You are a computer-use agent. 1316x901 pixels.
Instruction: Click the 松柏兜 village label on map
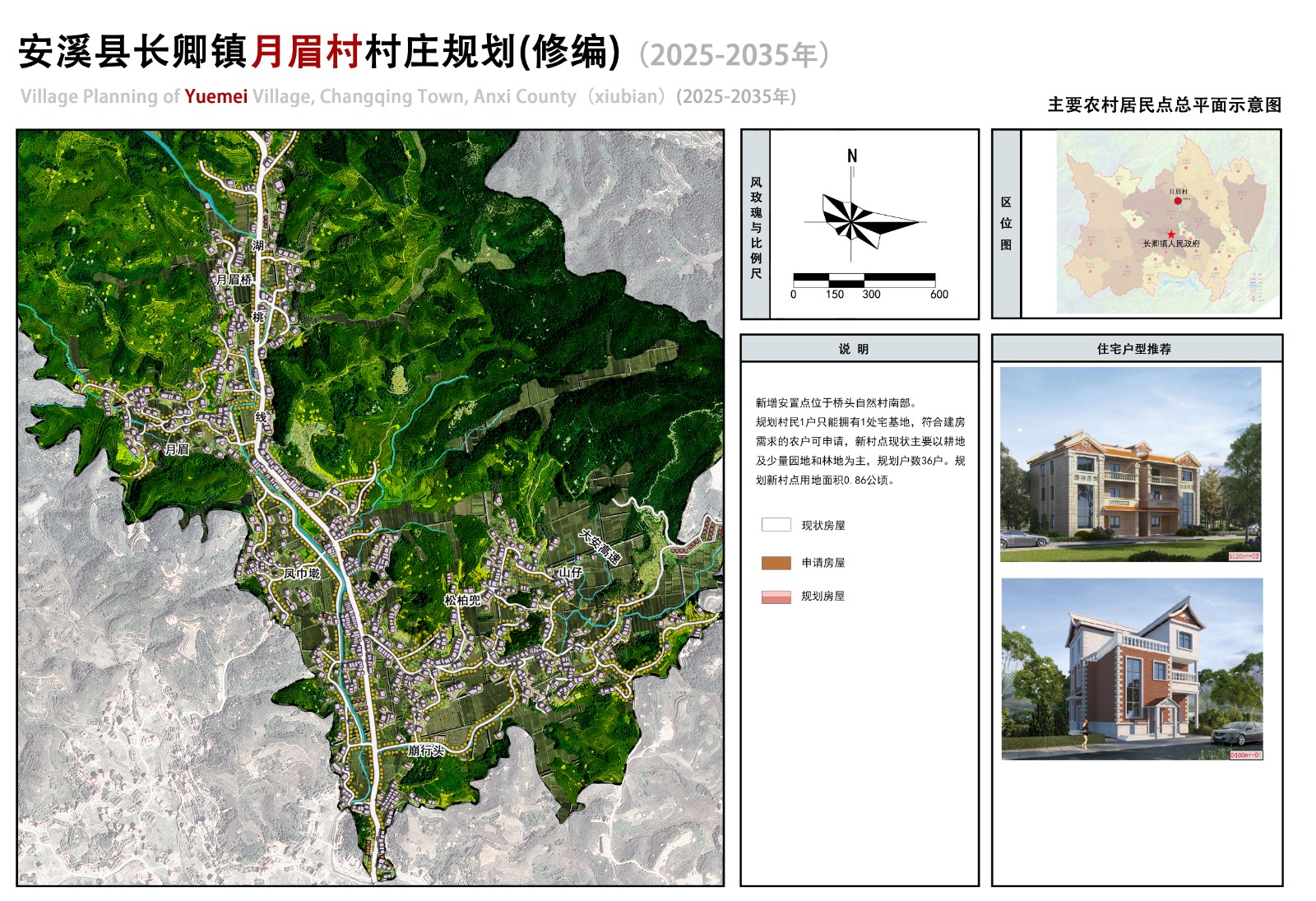click(x=462, y=601)
